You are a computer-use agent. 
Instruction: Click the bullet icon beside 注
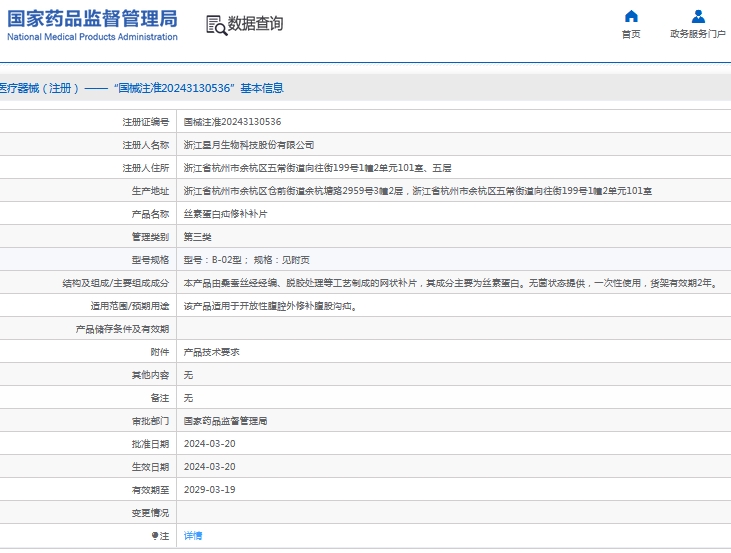point(155,536)
